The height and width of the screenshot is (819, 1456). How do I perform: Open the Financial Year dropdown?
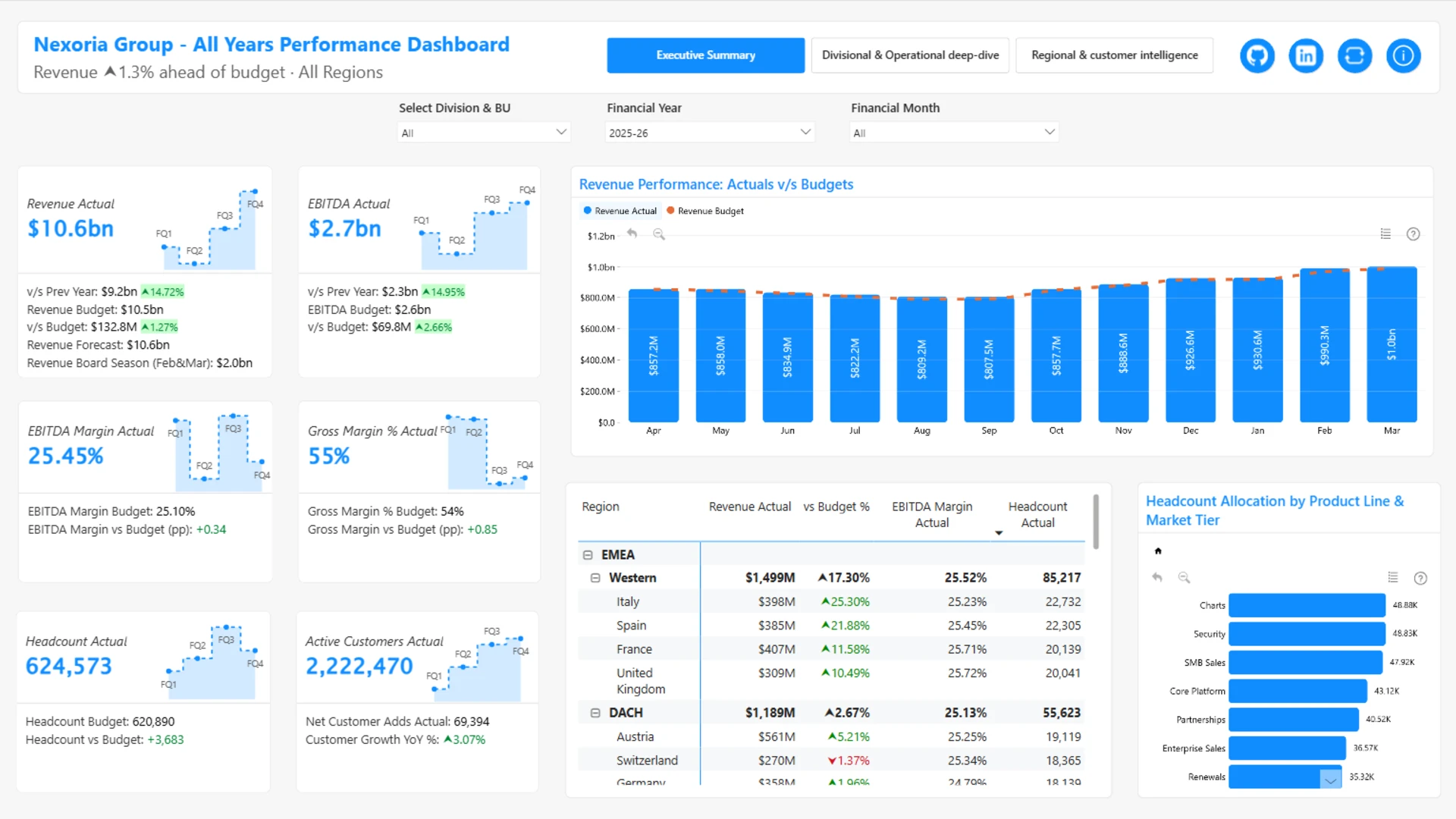click(710, 133)
